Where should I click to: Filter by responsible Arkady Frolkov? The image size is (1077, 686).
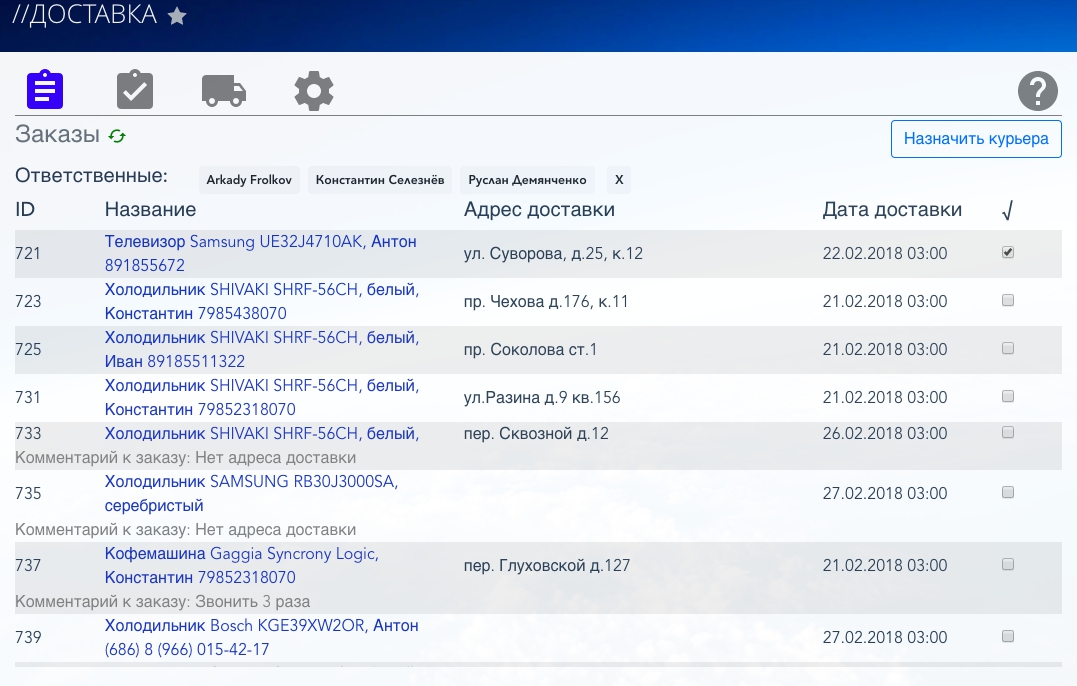[250, 180]
